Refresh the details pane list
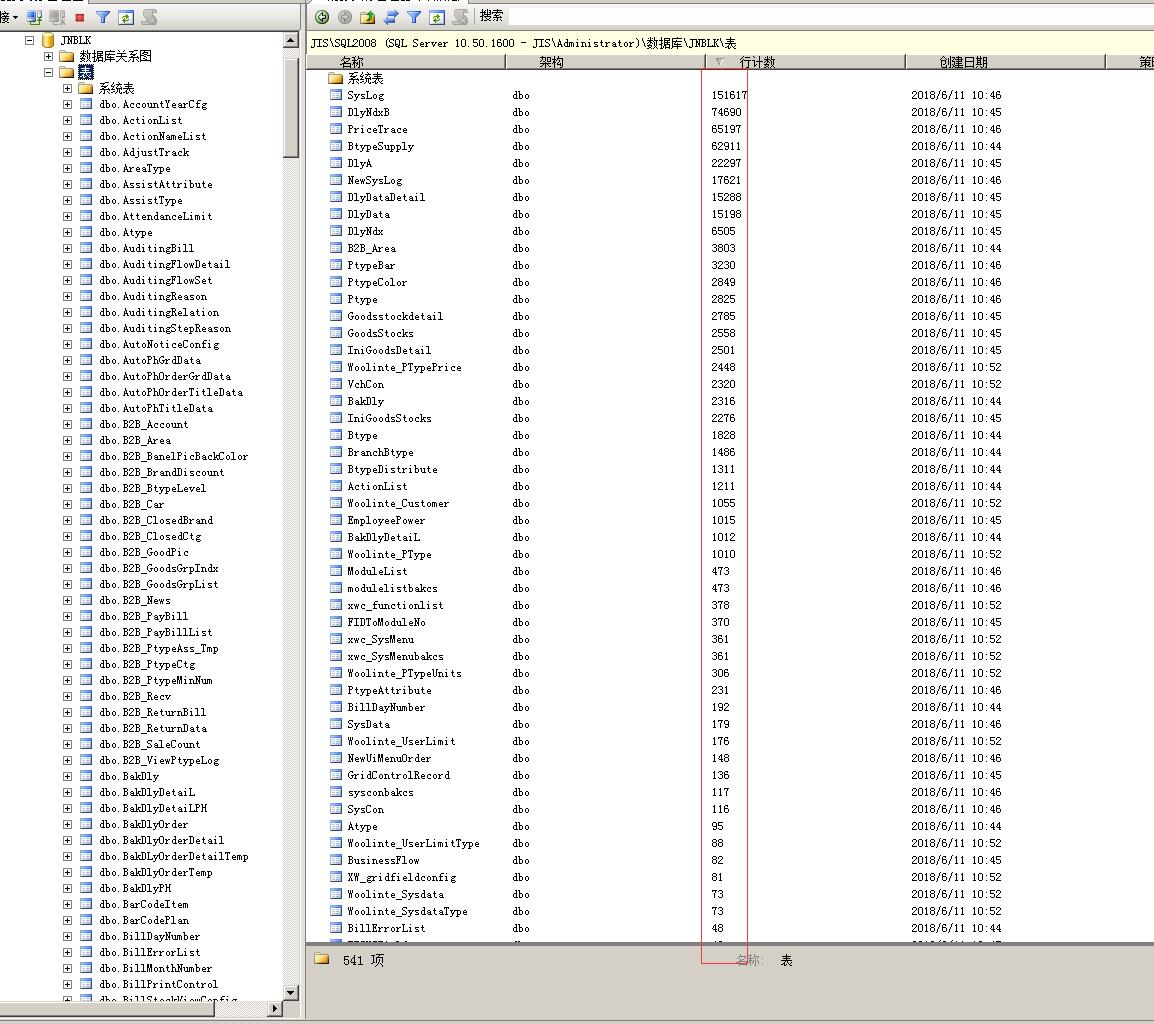The height and width of the screenshot is (1024, 1154). 436,17
